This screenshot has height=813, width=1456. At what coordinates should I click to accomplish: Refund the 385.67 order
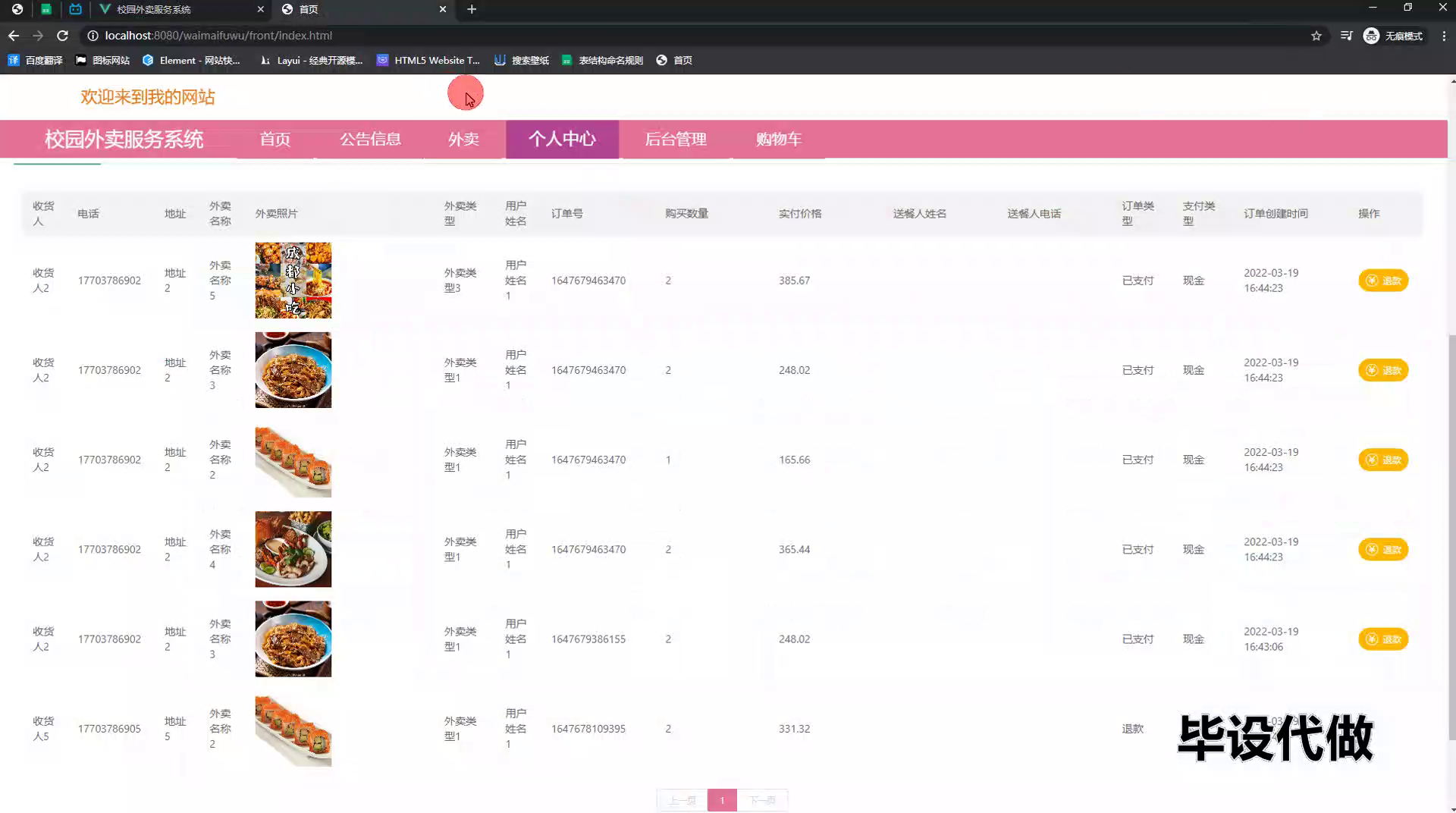[1383, 281]
